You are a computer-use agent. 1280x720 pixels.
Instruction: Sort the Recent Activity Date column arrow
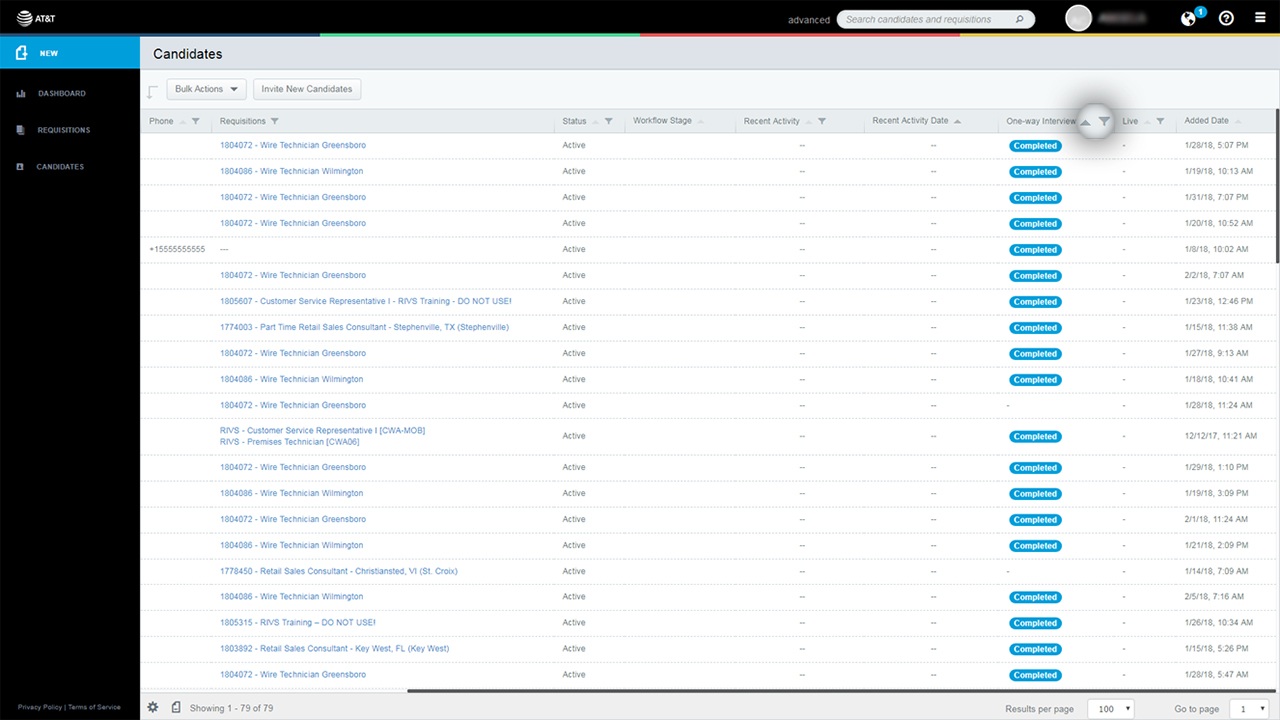[957, 122]
